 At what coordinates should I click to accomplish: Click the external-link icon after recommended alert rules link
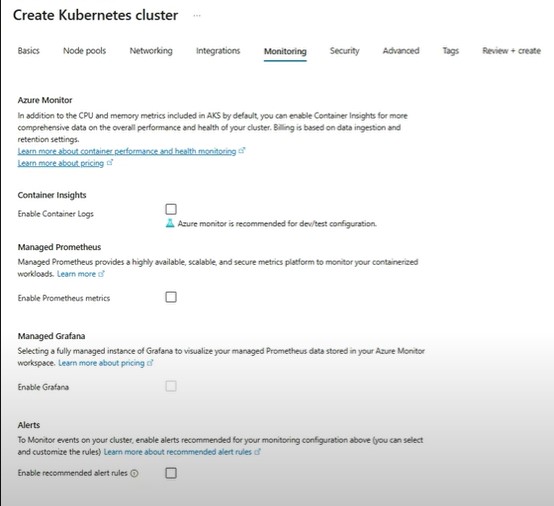pyautogui.click(x=258, y=452)
